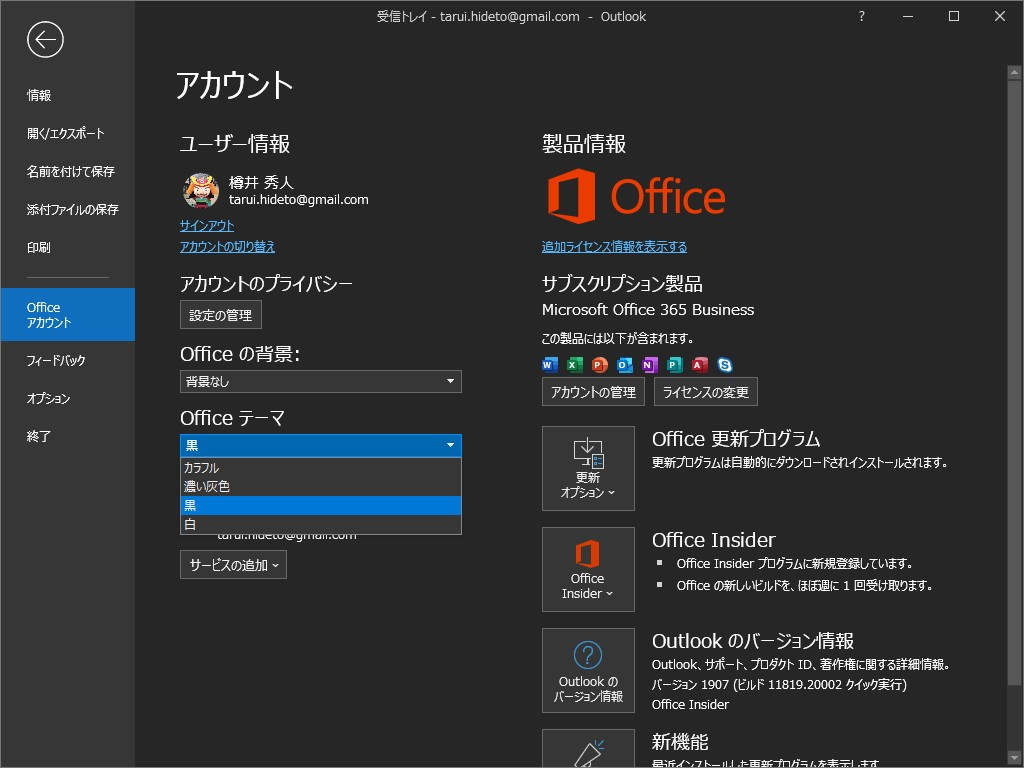The image size is (1024, 768).
Task: Click the Access app icon
Action: coord(698,365)
